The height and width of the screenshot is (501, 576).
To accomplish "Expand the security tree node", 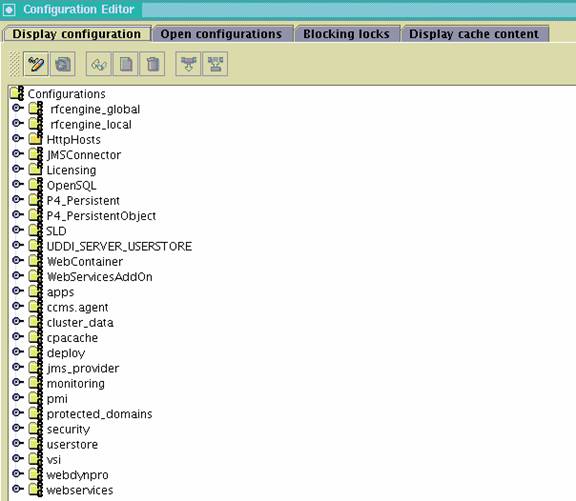I will (17, 428).
